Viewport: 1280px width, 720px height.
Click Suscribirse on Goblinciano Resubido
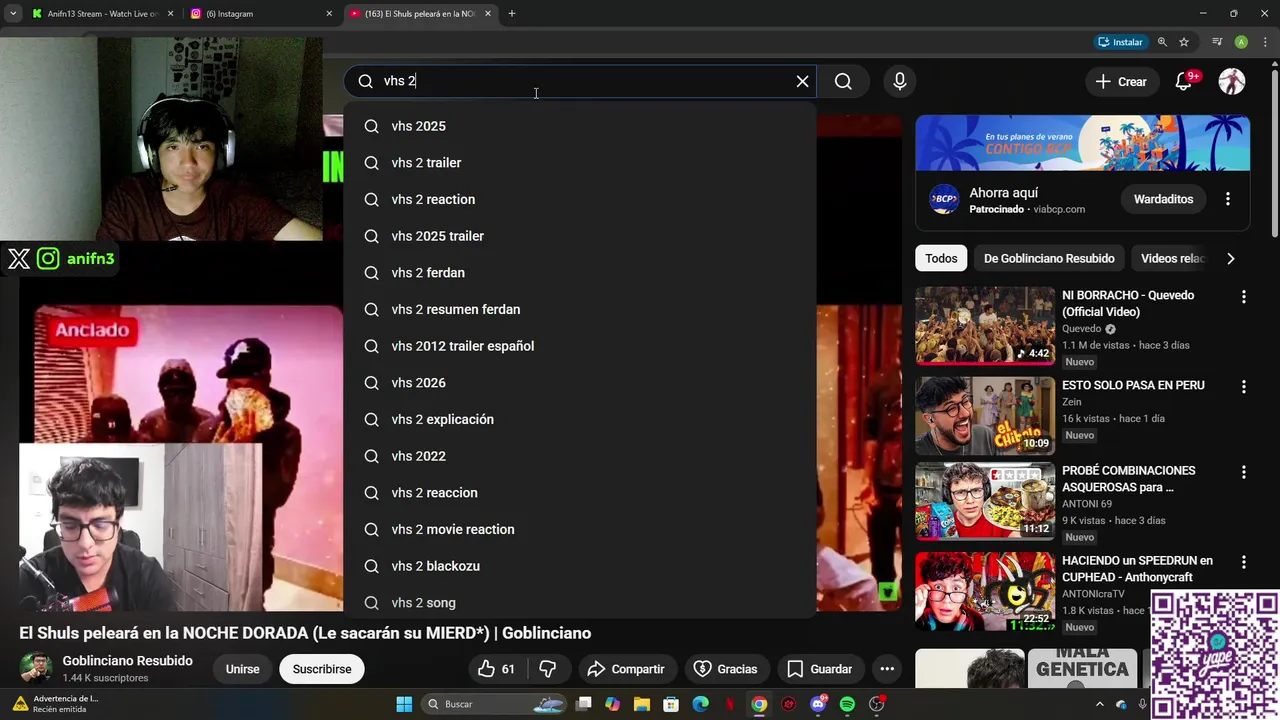click(x=322, y=669)
